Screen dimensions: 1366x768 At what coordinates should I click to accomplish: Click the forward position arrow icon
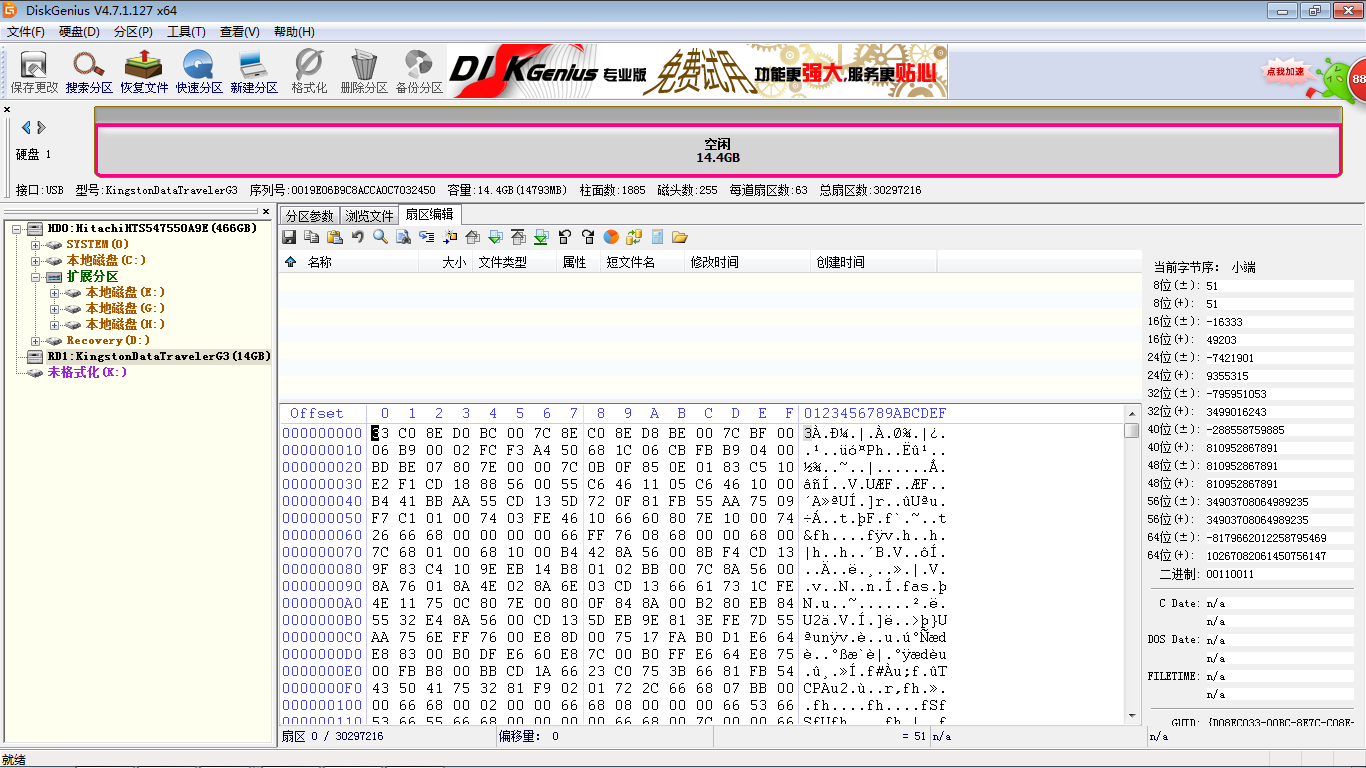coord(587,237)
